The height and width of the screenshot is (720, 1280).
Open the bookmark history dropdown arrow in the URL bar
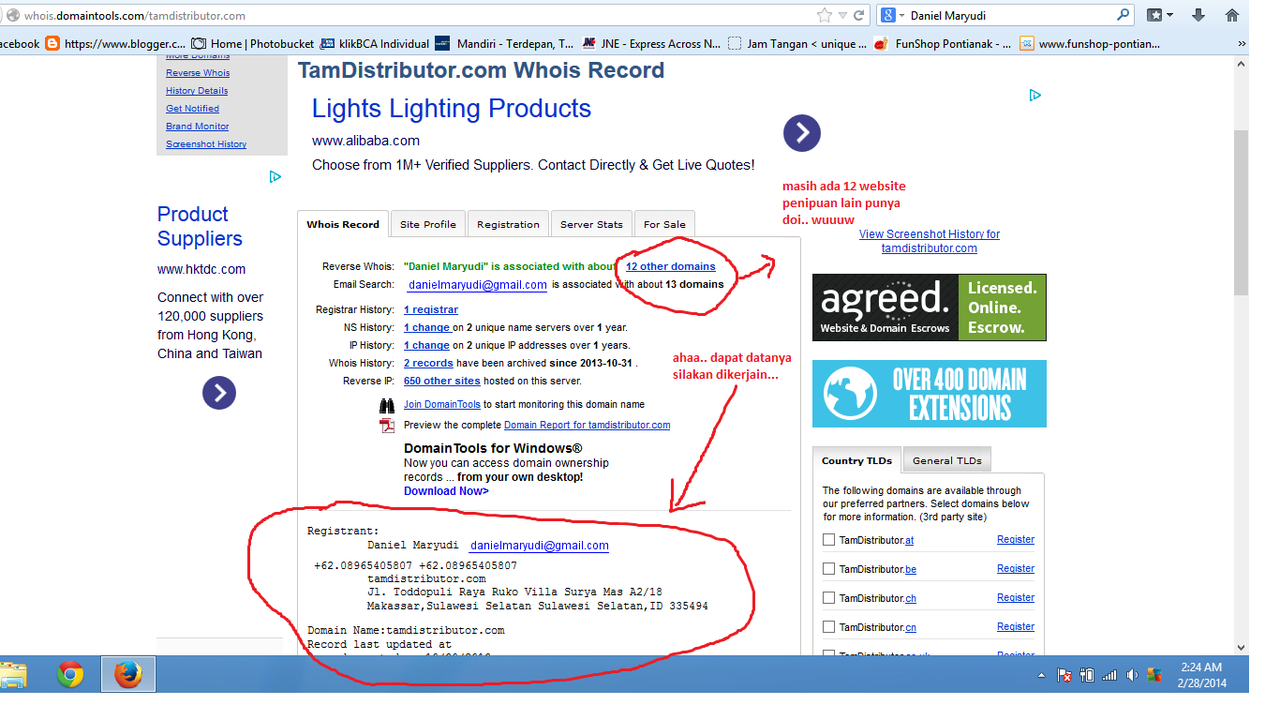tap(843, 16)
